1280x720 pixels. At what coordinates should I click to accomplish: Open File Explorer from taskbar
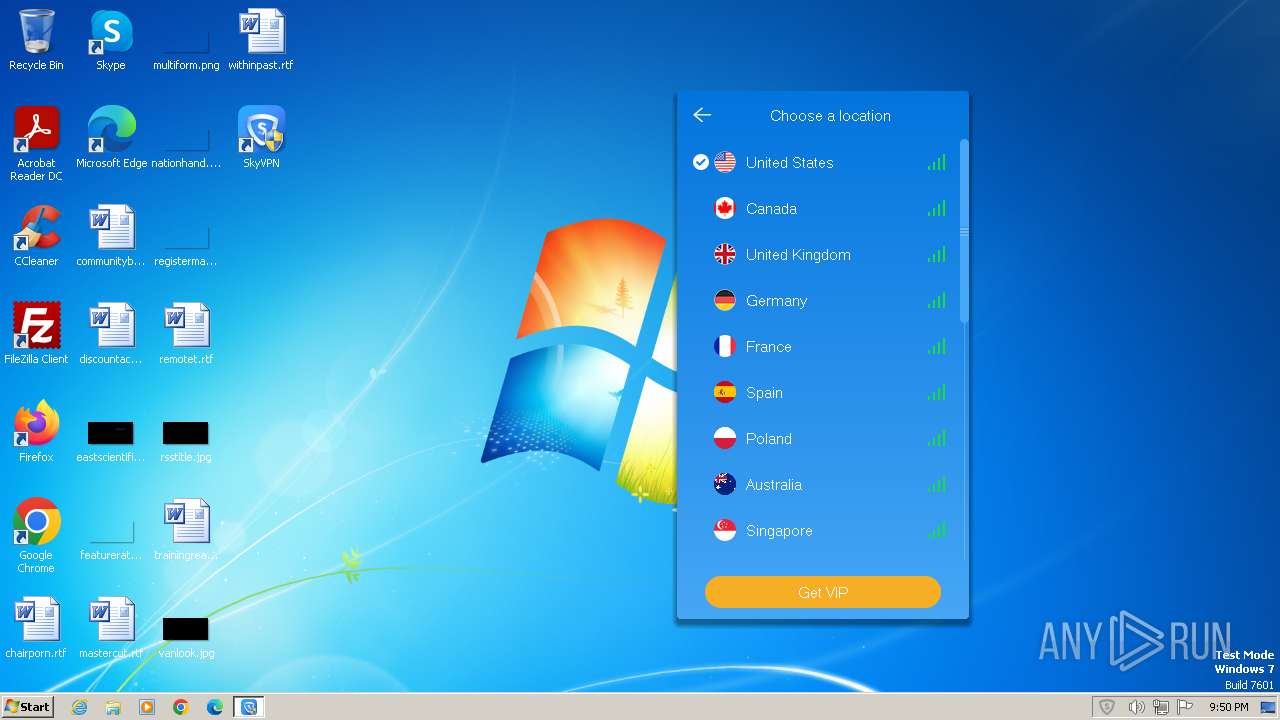tap(113, 707)
